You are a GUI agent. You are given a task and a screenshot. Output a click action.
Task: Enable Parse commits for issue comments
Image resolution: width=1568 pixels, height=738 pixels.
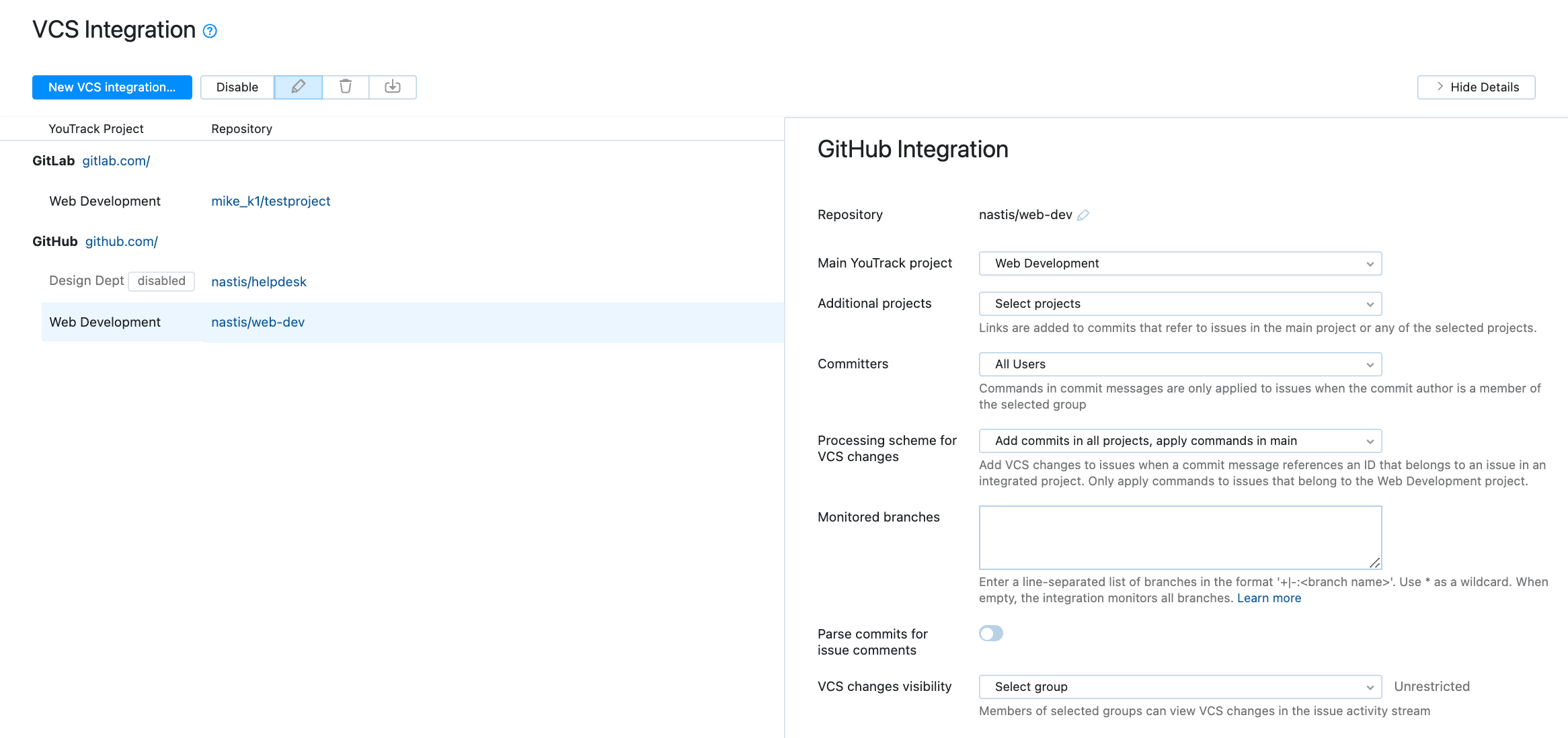(x=991, y=633)
